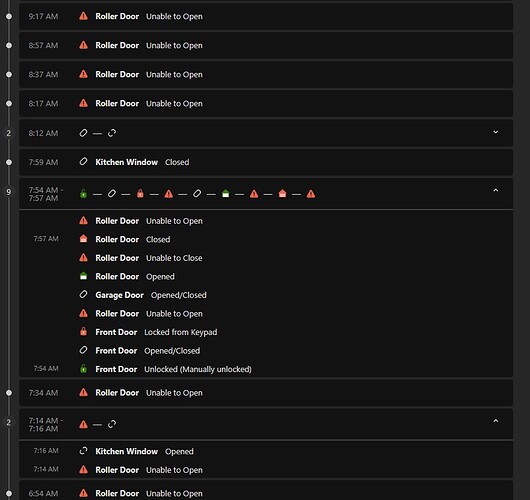530x500 pixels.
Task: Click green garage icon beside Roller Door Opened
Action: [x=83, y=276]
